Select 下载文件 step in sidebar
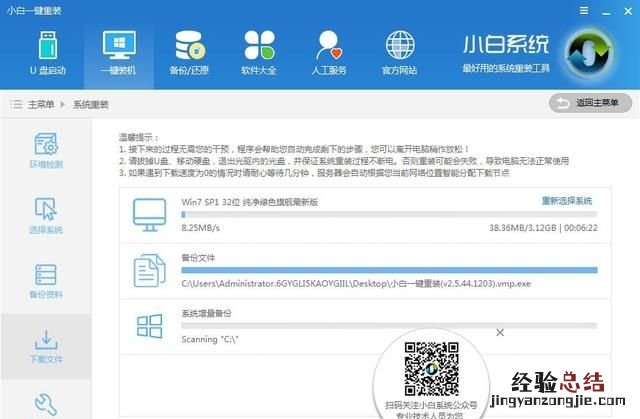The image size is (640, 419). [46, 346]
